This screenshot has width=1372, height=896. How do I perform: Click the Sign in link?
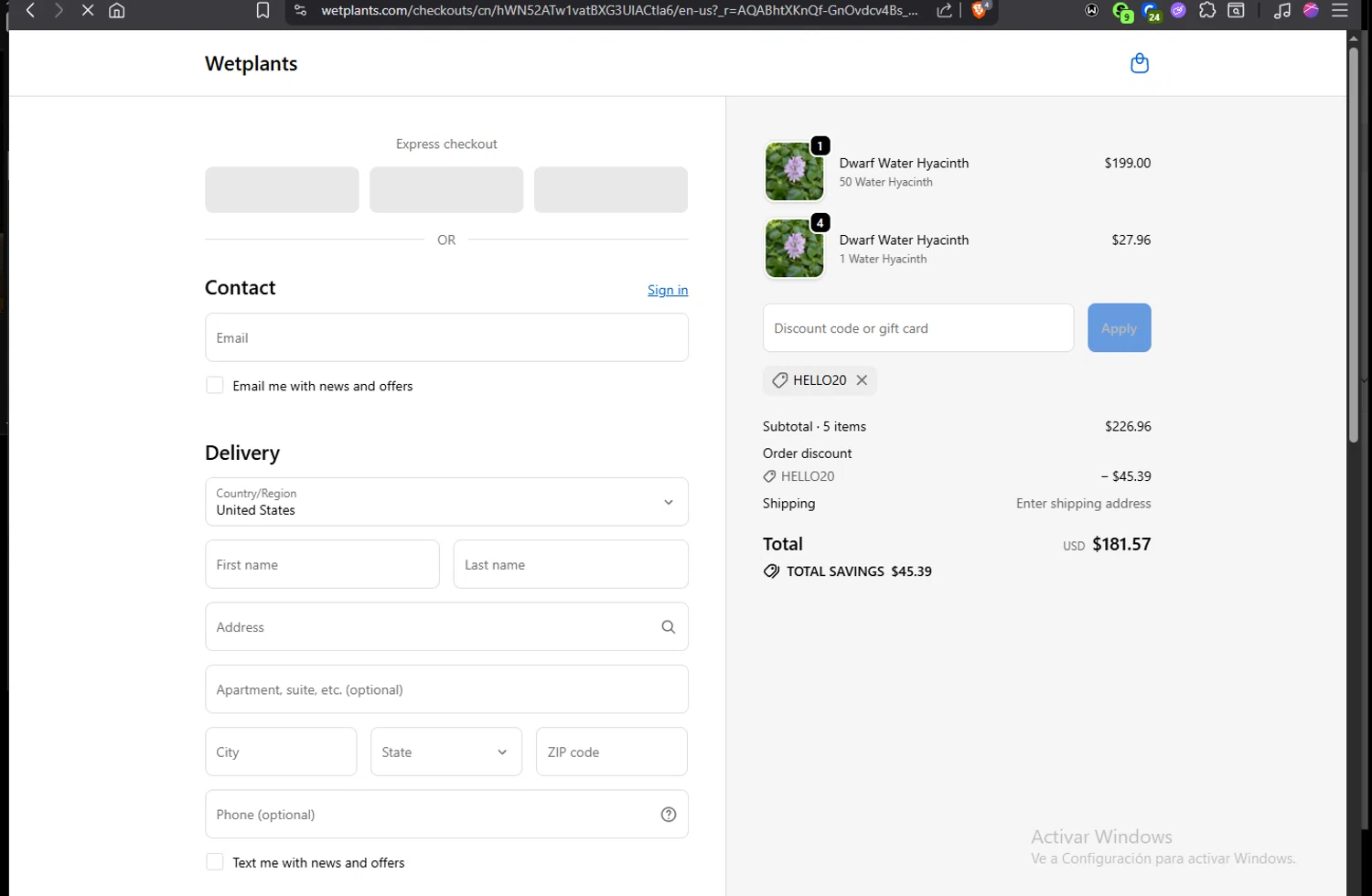668,290
